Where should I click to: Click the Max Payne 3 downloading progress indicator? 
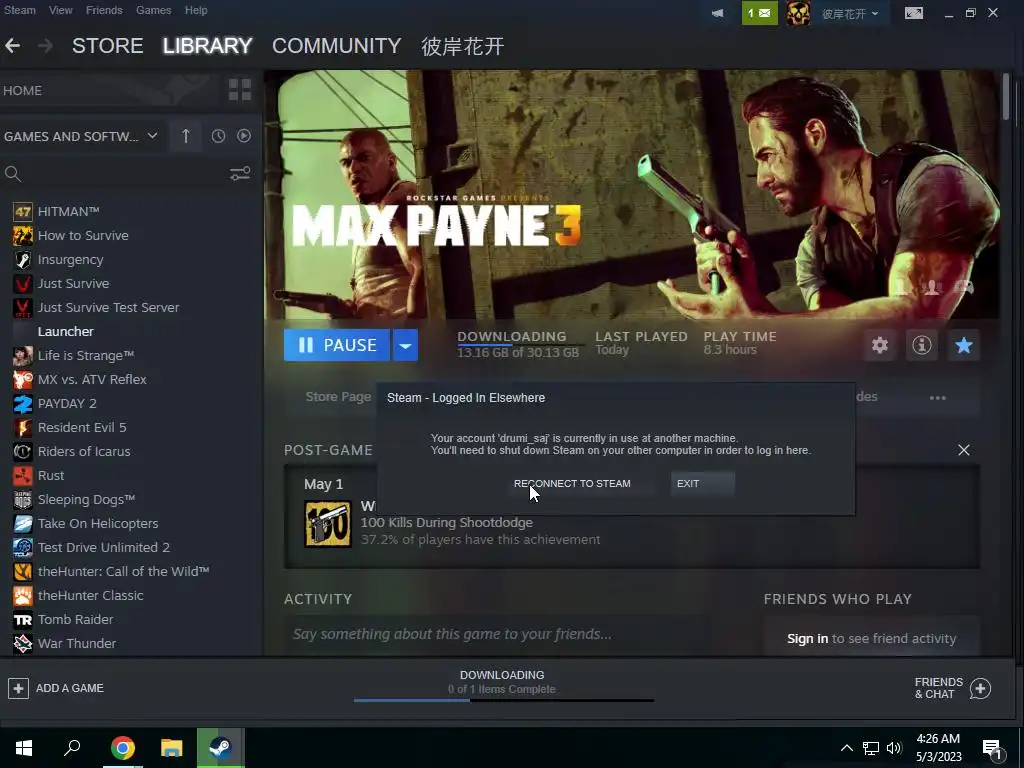click(x=518, y=344)
